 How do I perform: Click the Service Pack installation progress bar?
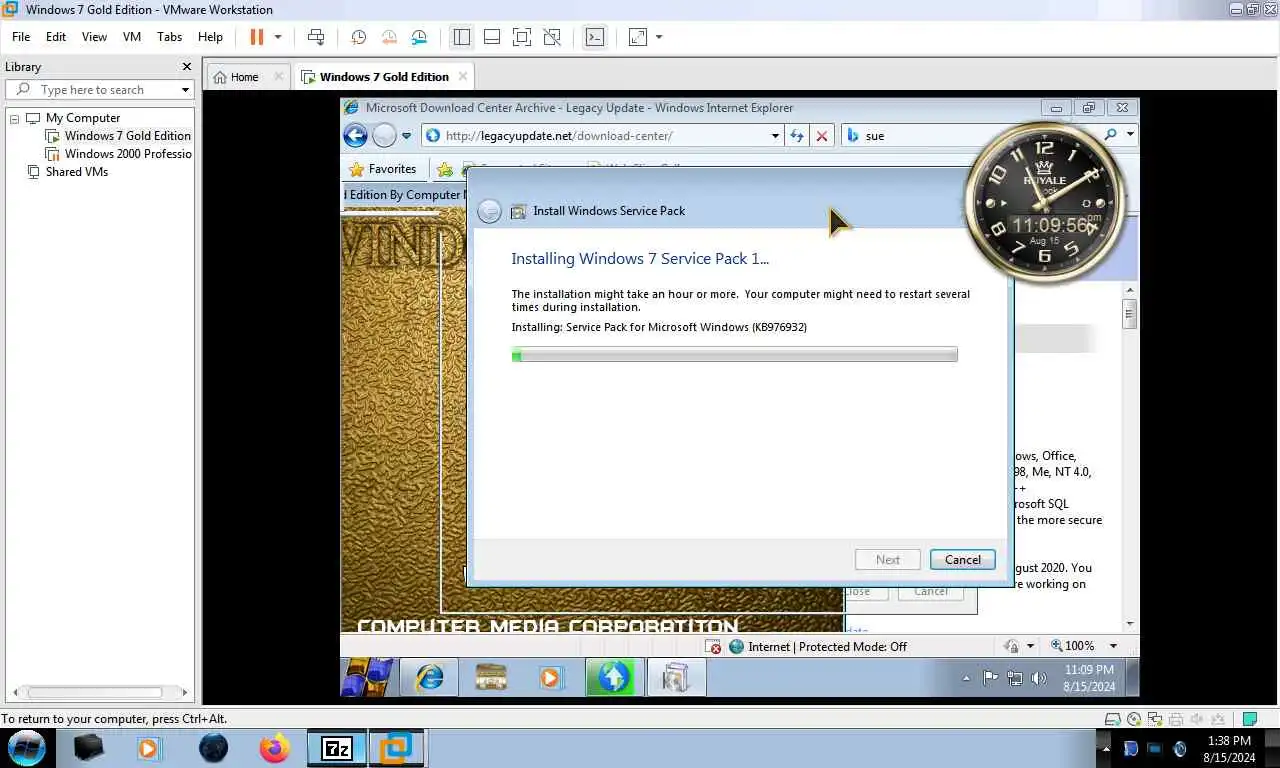734,354
